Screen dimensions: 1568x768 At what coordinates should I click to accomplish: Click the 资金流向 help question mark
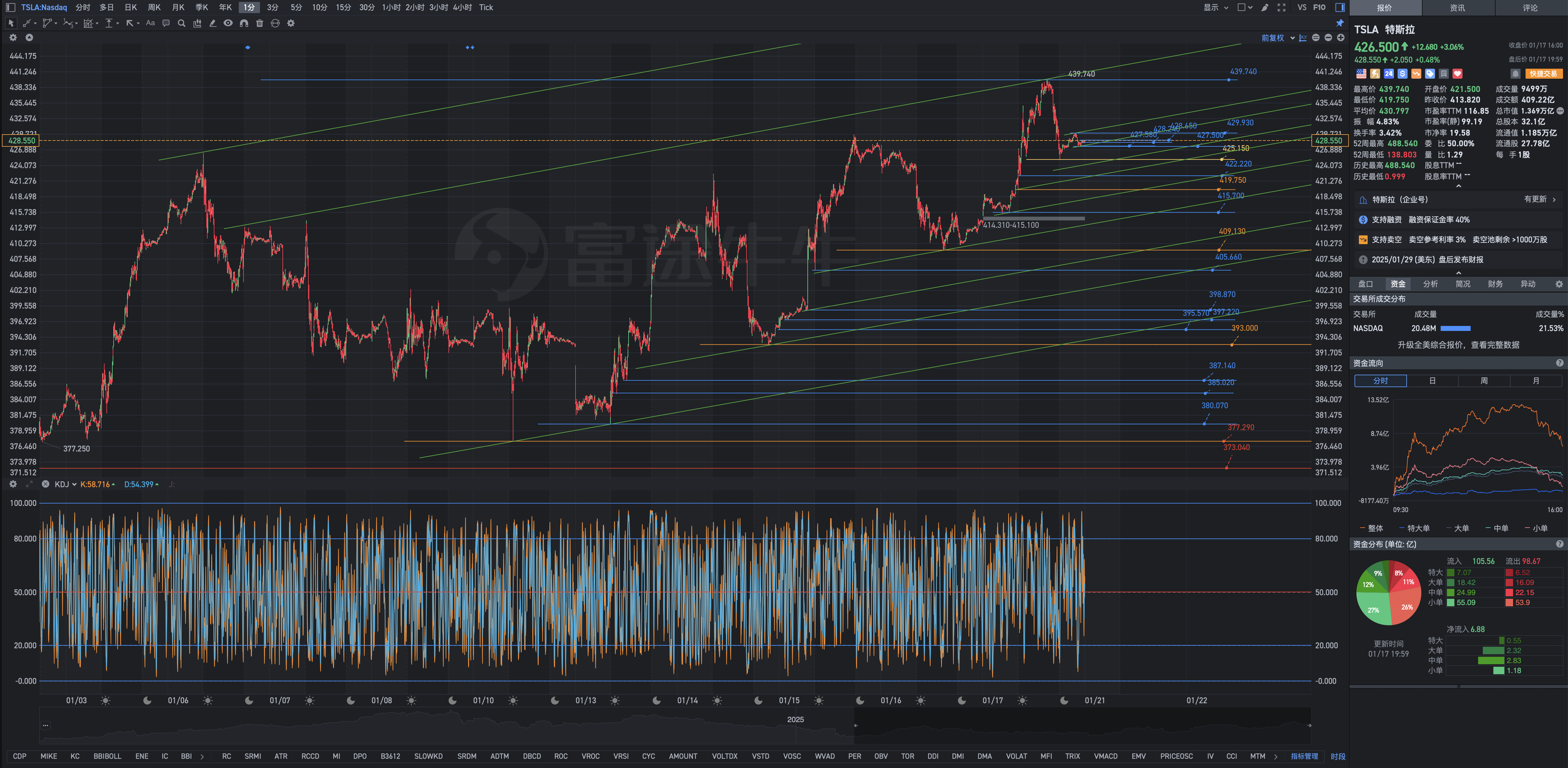click(1560, 363)
